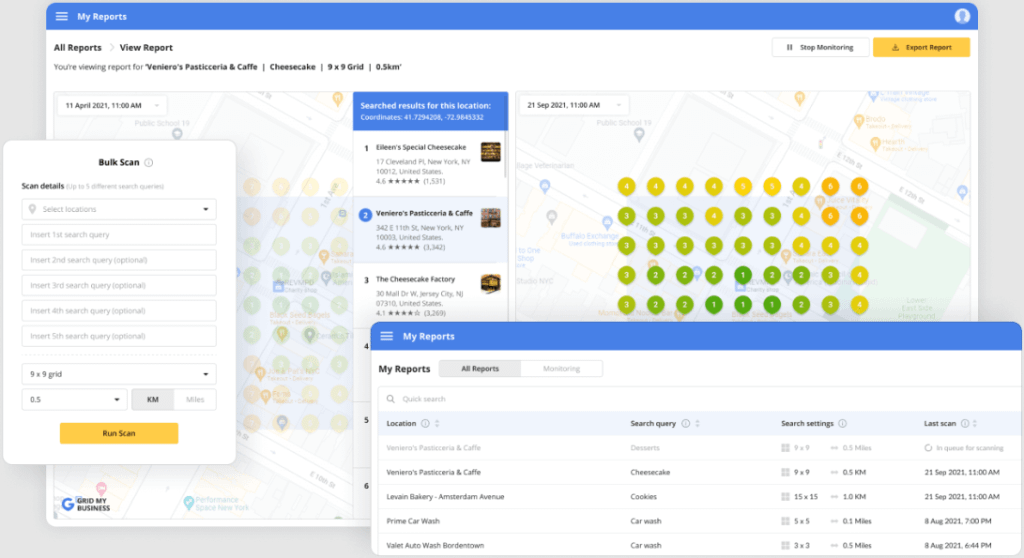
Task: Click the Bulk Scan info icon
Action: tap(149, 162)
